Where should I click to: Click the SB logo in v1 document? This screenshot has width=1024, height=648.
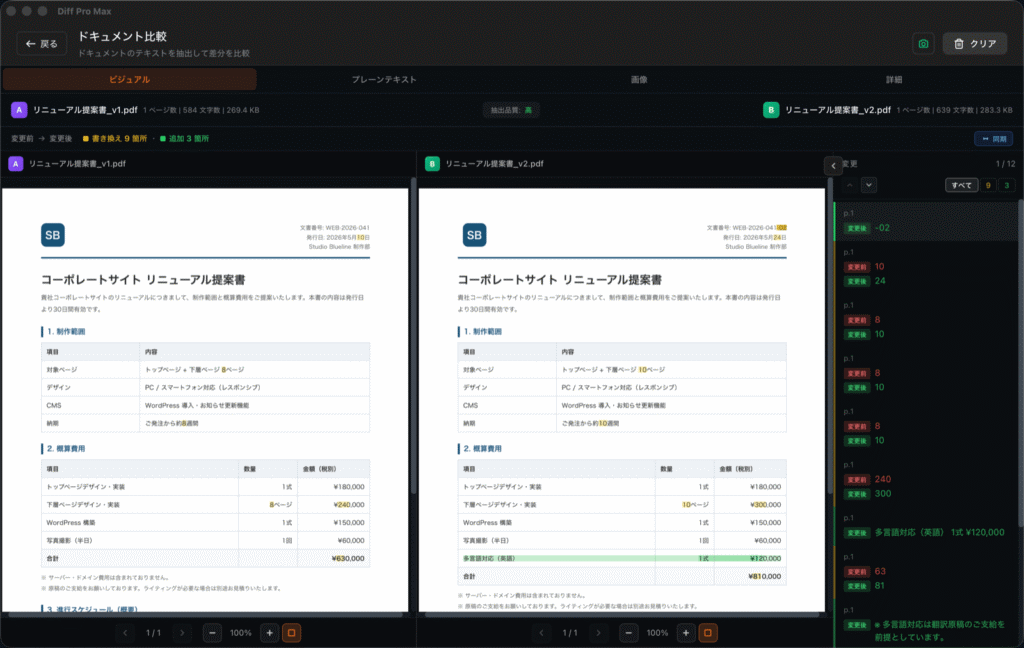tap(53, 235)
